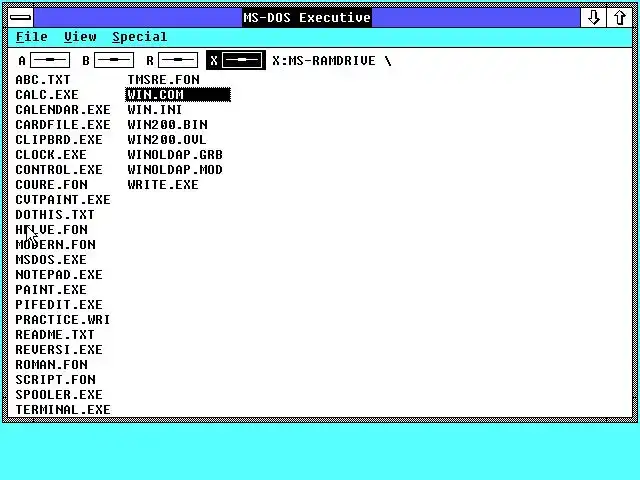Select COURE.FON font file
This screenshot has width=640, height=480.
51,184
